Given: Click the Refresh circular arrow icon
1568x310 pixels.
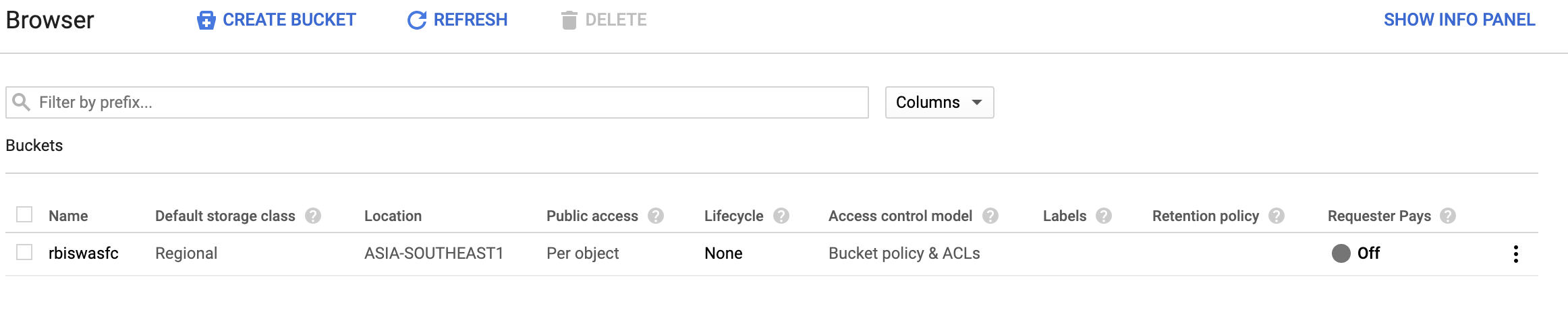Looking at the screenshot, I should [417, 20].
